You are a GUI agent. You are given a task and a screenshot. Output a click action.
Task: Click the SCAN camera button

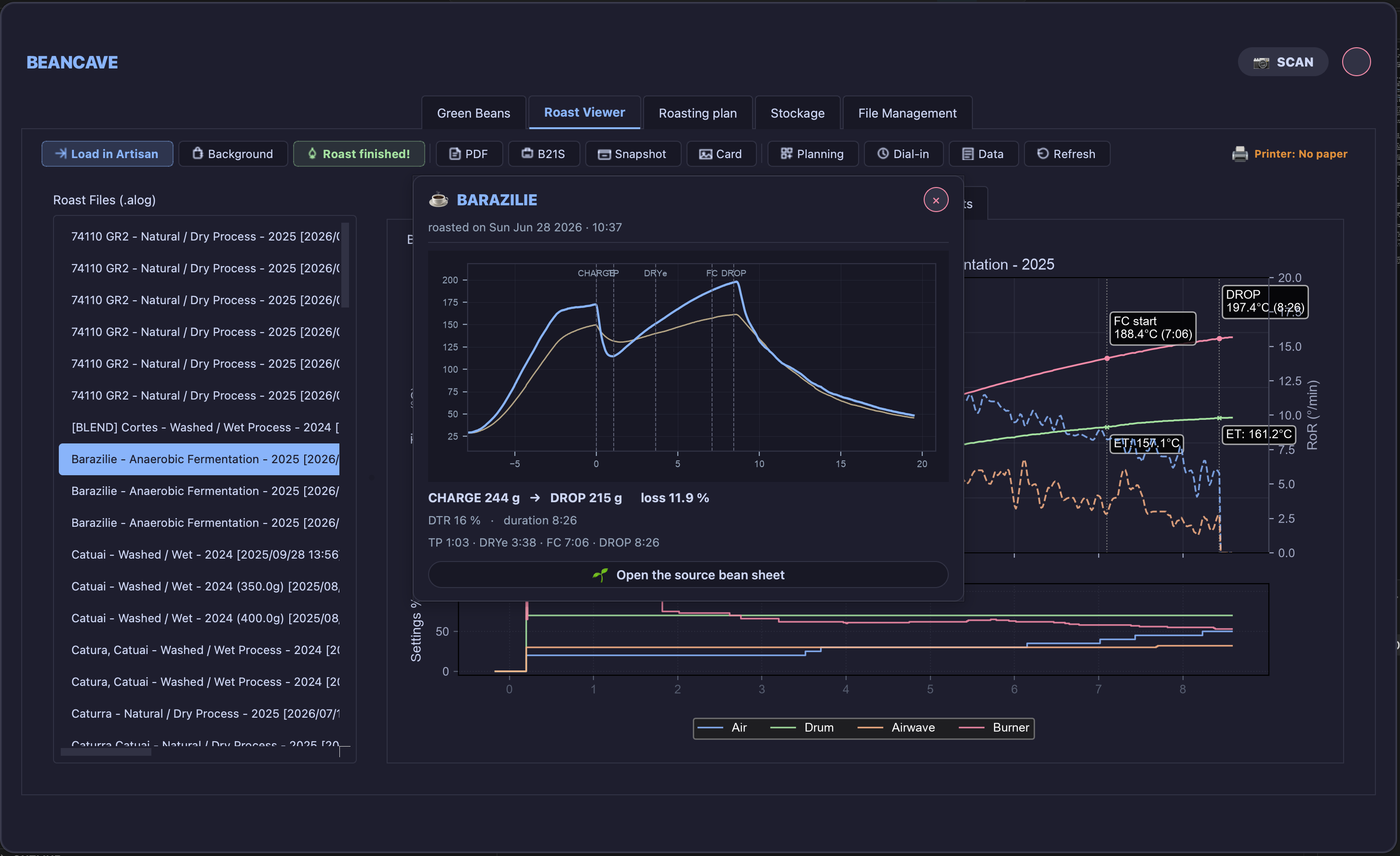tap(1283, 62)
